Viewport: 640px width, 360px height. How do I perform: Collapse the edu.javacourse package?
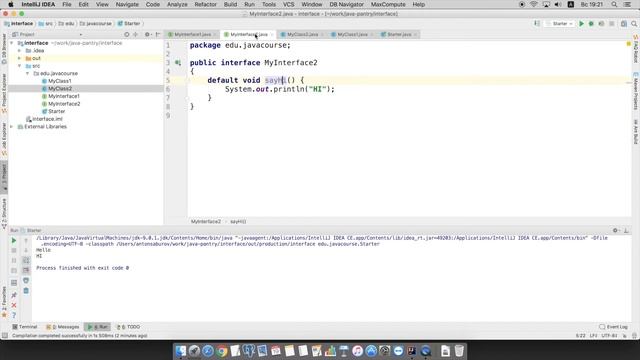coord(27,73)
